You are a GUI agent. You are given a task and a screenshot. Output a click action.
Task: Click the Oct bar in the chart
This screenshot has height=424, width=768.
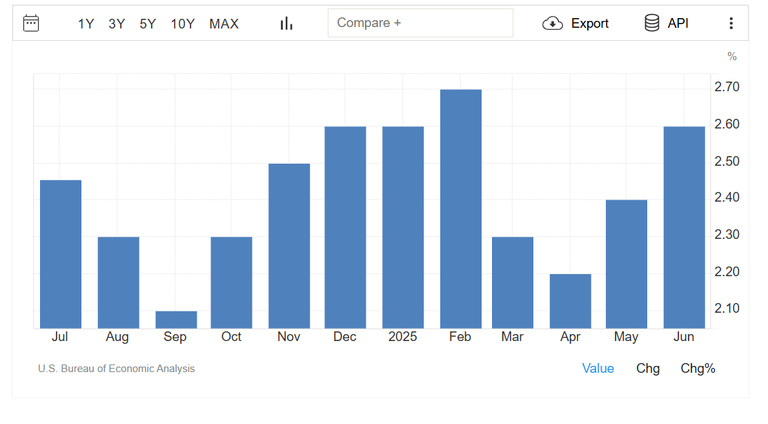pos(232,283)
